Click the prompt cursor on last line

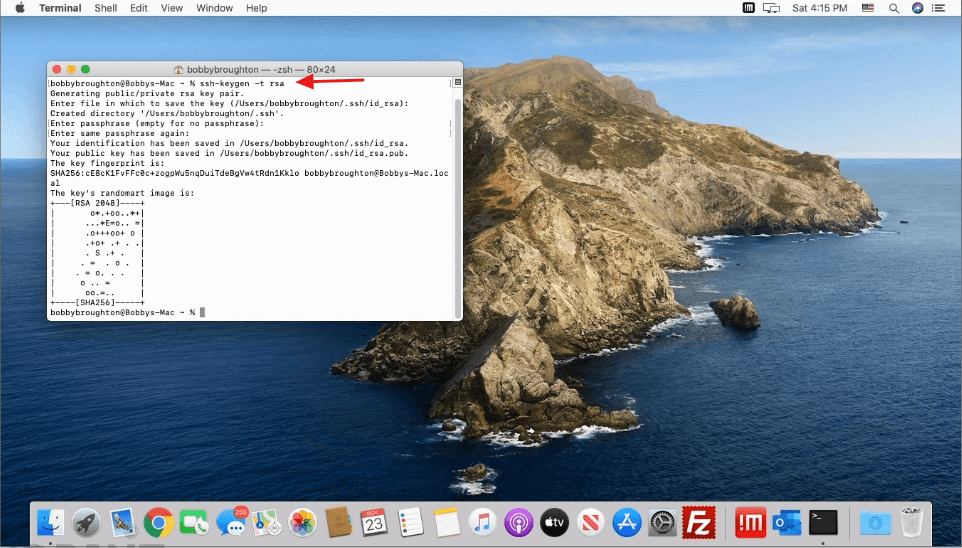202,312
